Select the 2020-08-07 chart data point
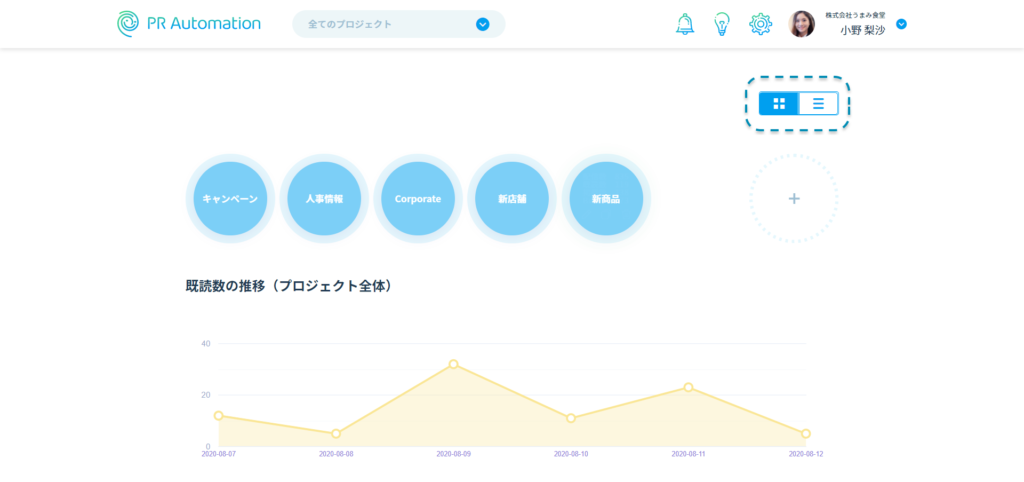The width and height of the screenshot is (1024, 482). [218, 415]
